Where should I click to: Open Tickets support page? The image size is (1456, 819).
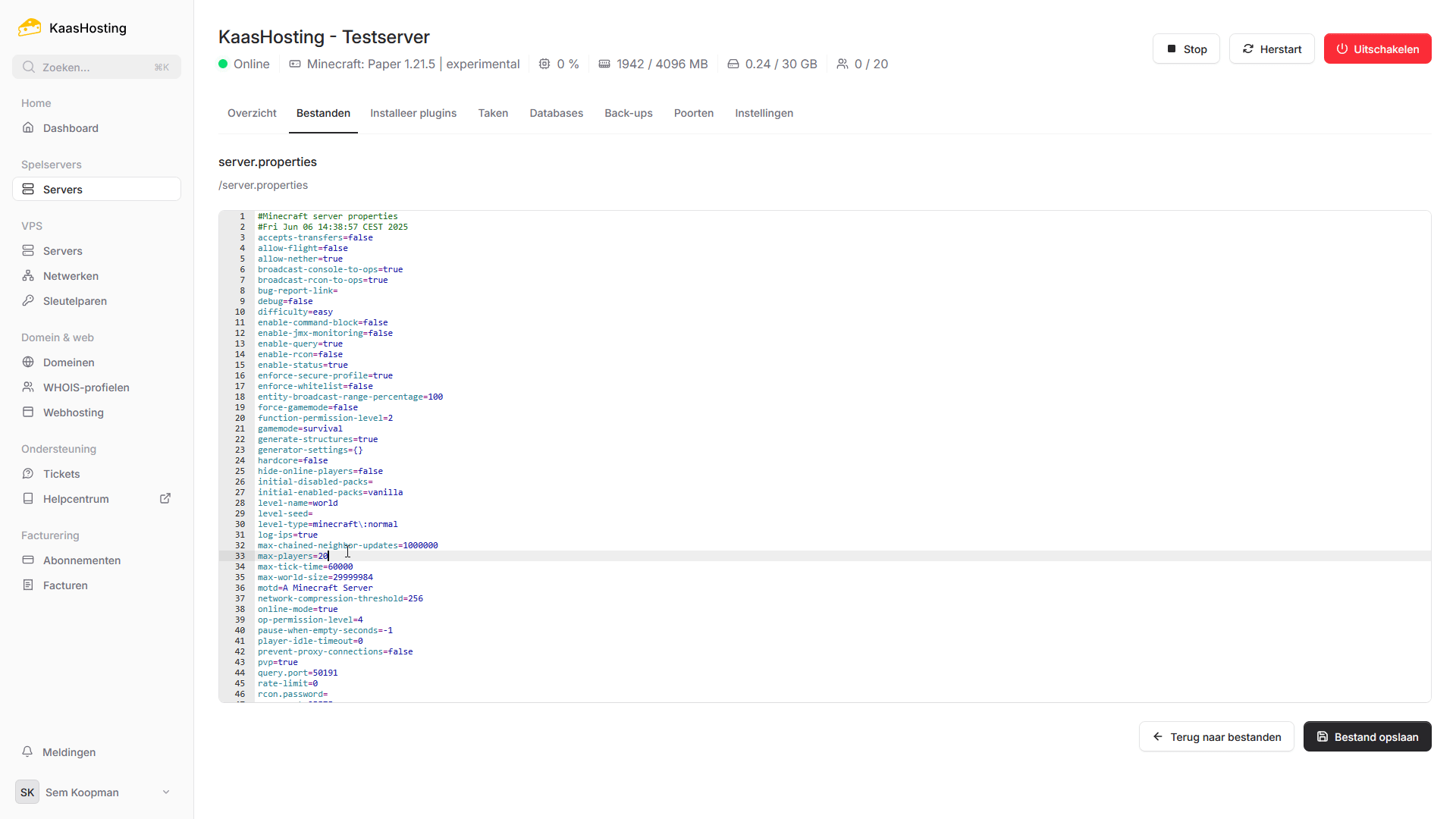(61, 474)
